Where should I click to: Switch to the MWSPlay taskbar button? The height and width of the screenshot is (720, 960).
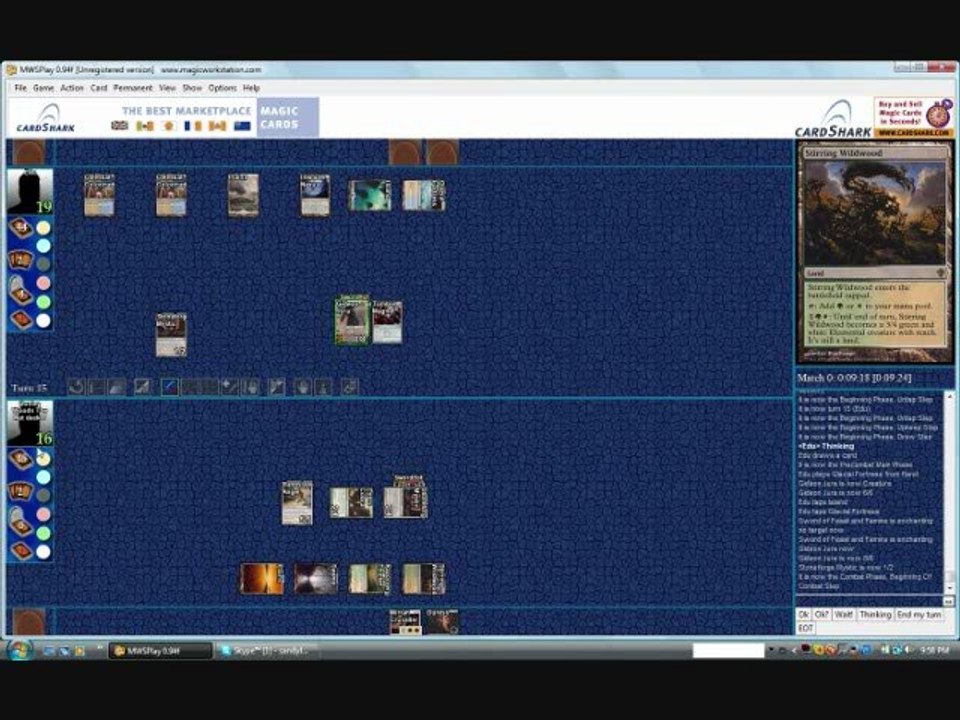(161, 651)
